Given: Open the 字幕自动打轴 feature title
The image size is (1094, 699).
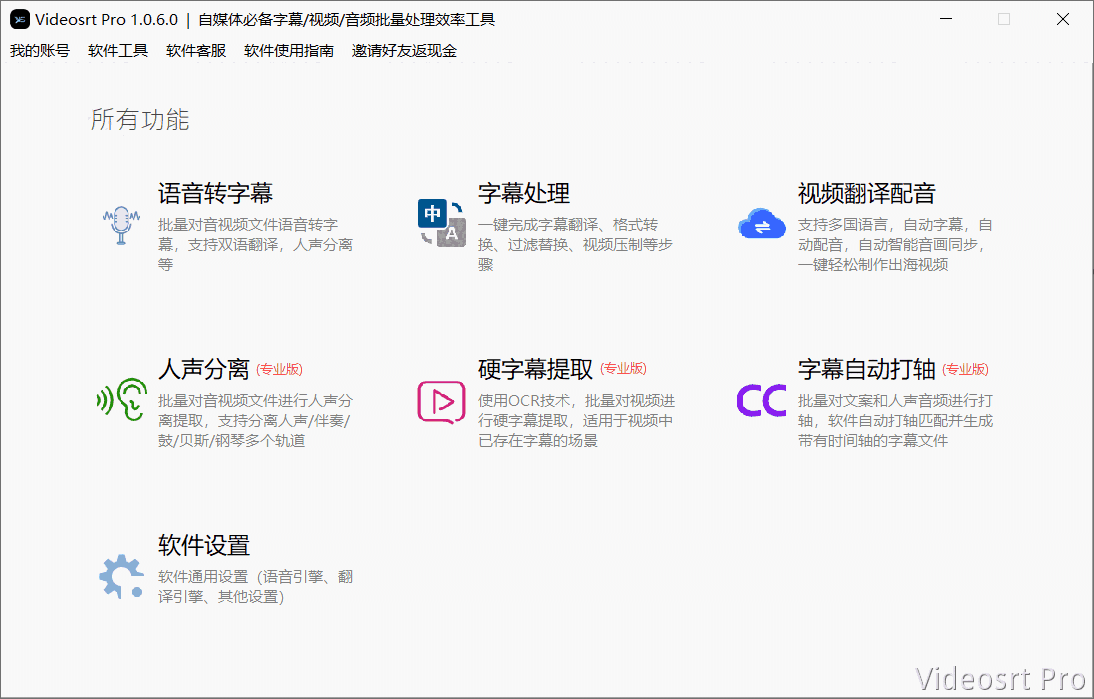Looking at the screenshot, I should click(x=867, y=369).
